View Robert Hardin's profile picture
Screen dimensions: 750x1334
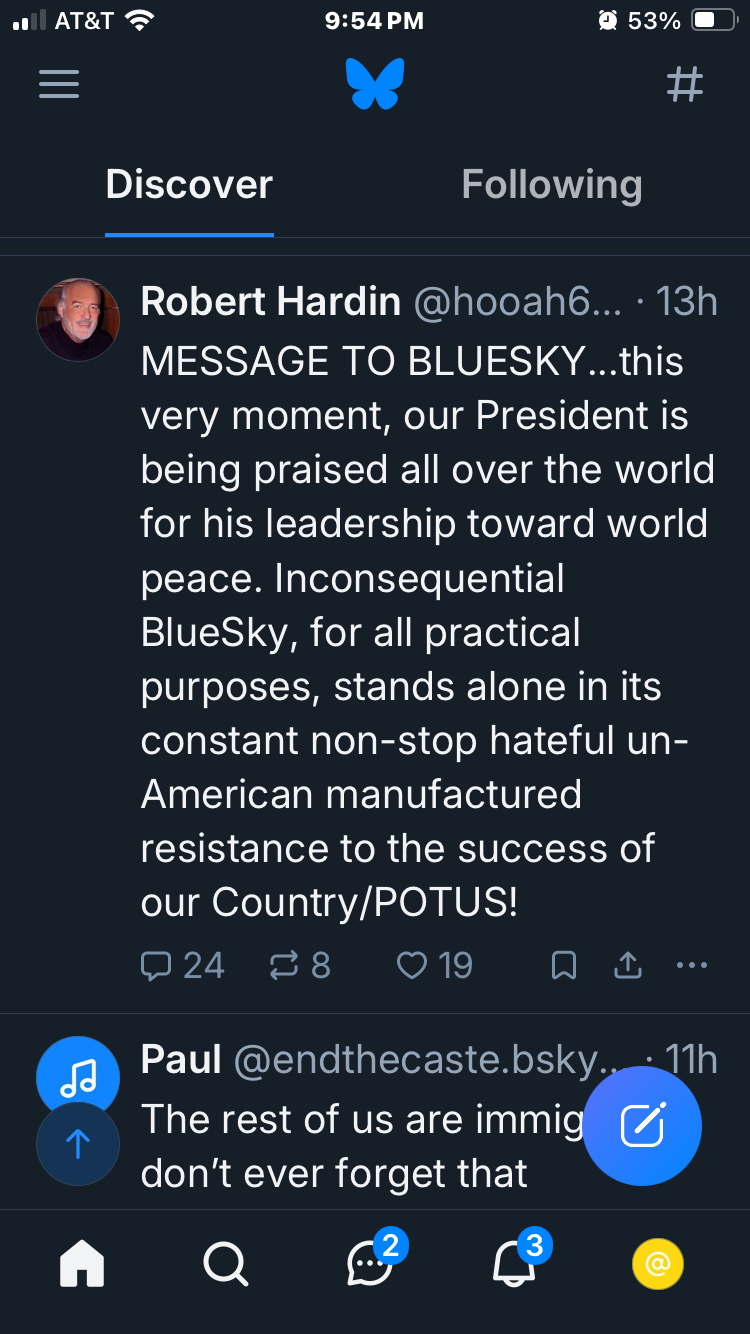point(78,319)
